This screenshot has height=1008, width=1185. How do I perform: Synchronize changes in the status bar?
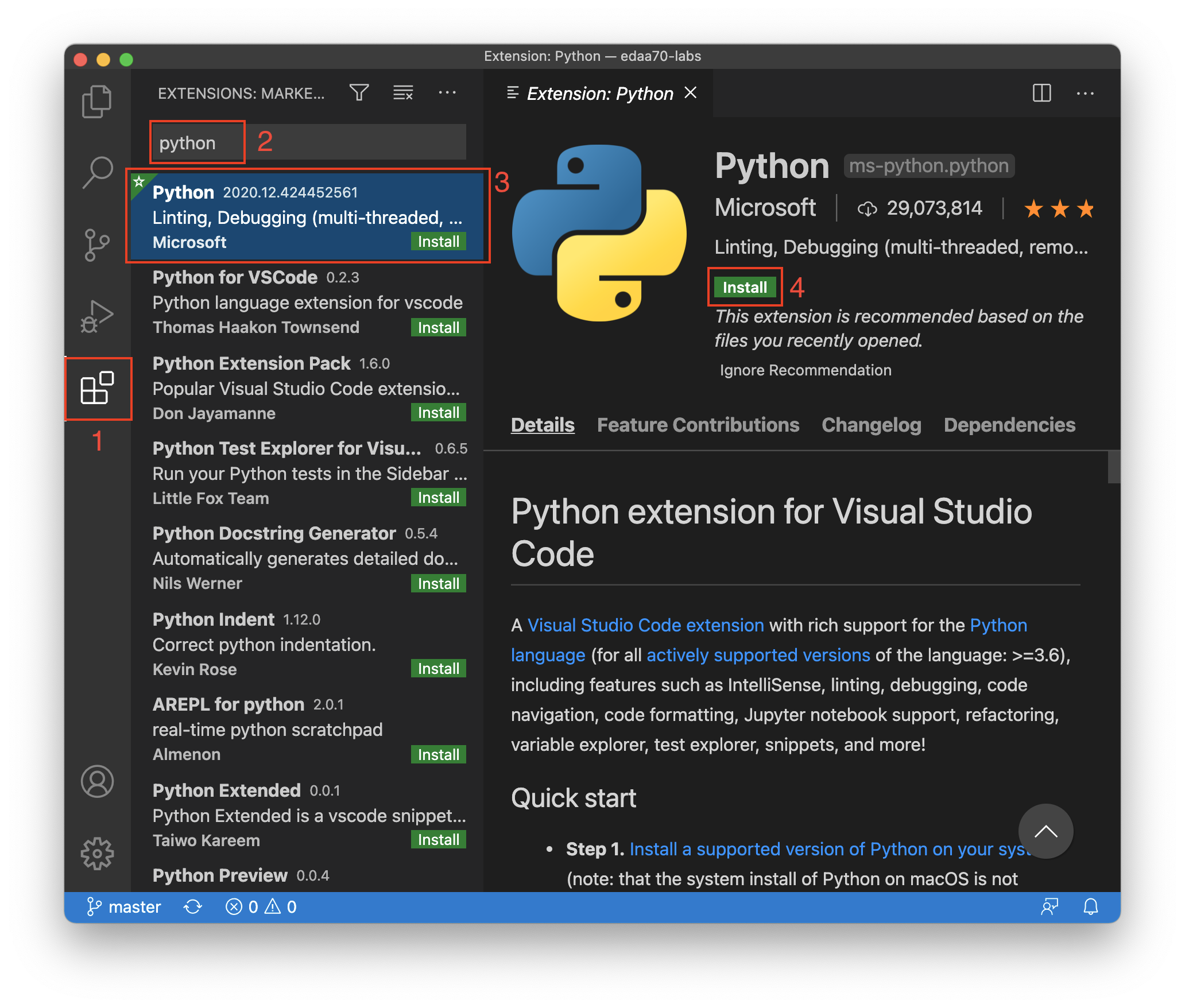(193, 907)
